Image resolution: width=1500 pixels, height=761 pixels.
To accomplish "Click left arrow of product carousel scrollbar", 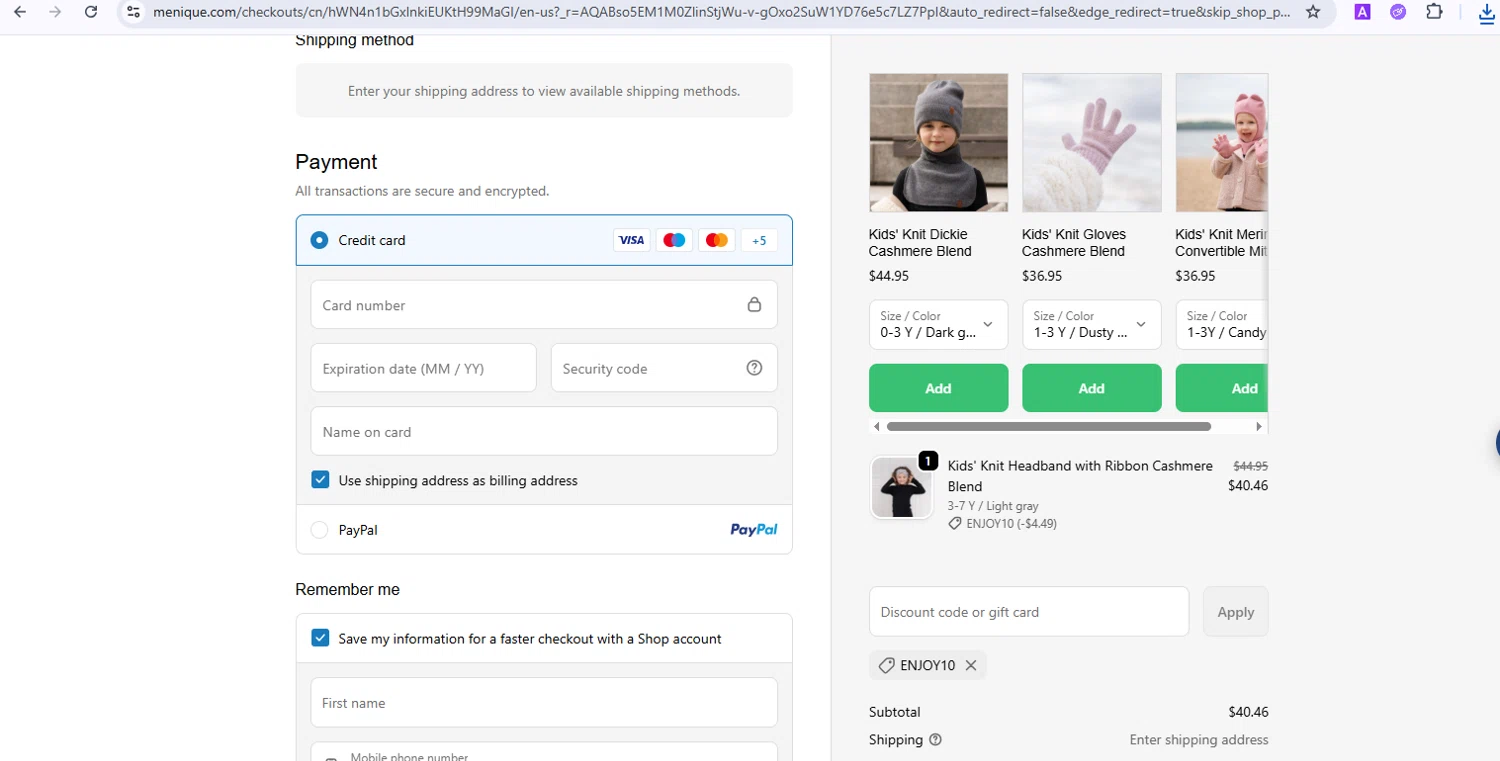I will [877, 426].
